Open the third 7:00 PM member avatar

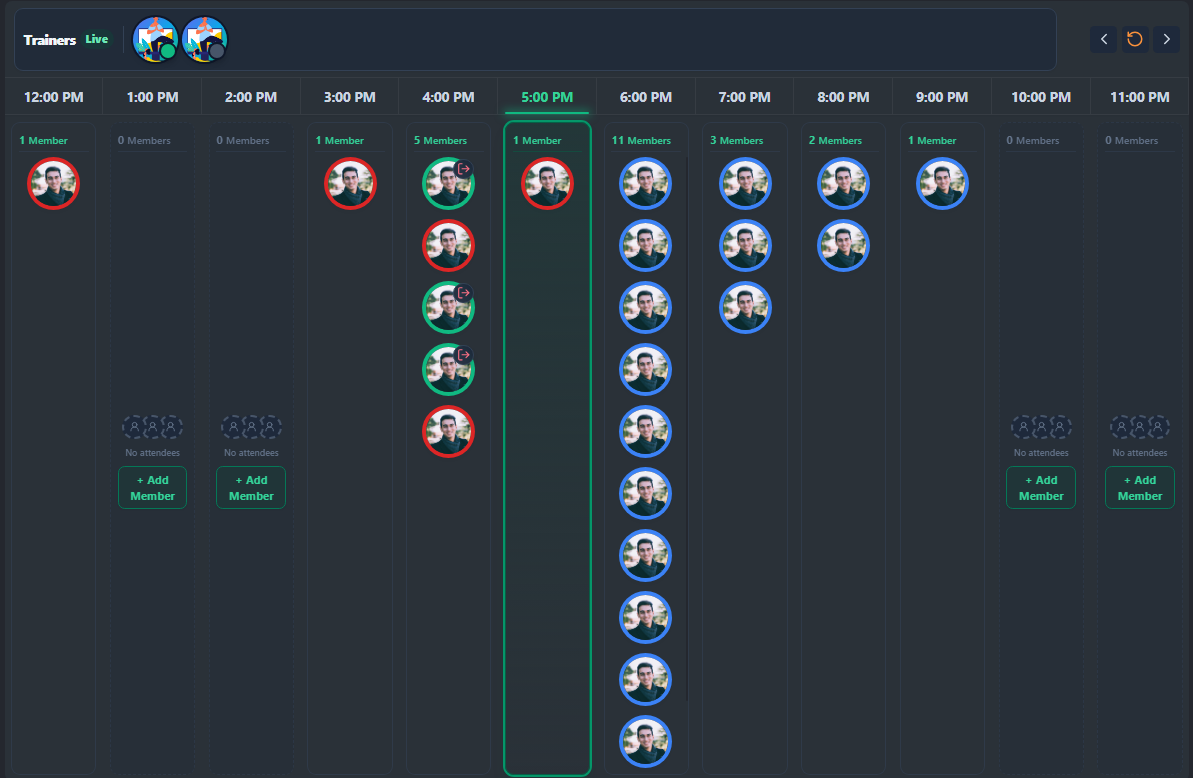[x=745, y=307]
